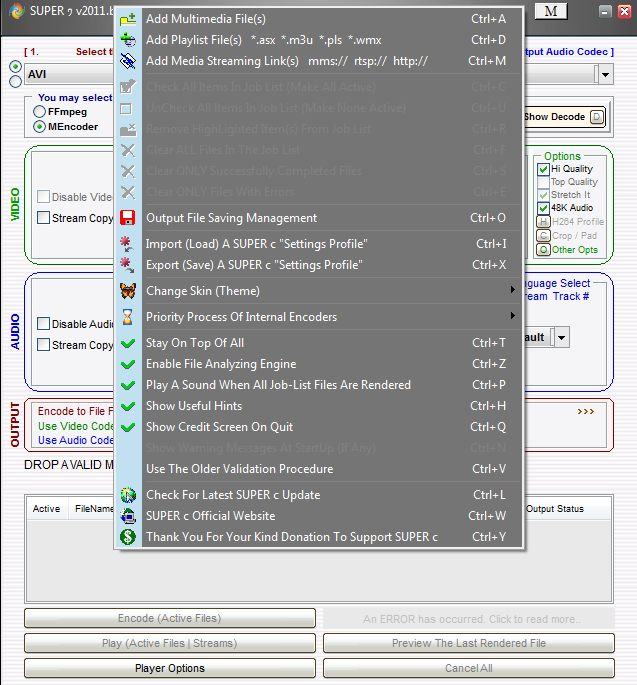
Task: Click the Export Settings Profile icon
Action: (128, 265)
